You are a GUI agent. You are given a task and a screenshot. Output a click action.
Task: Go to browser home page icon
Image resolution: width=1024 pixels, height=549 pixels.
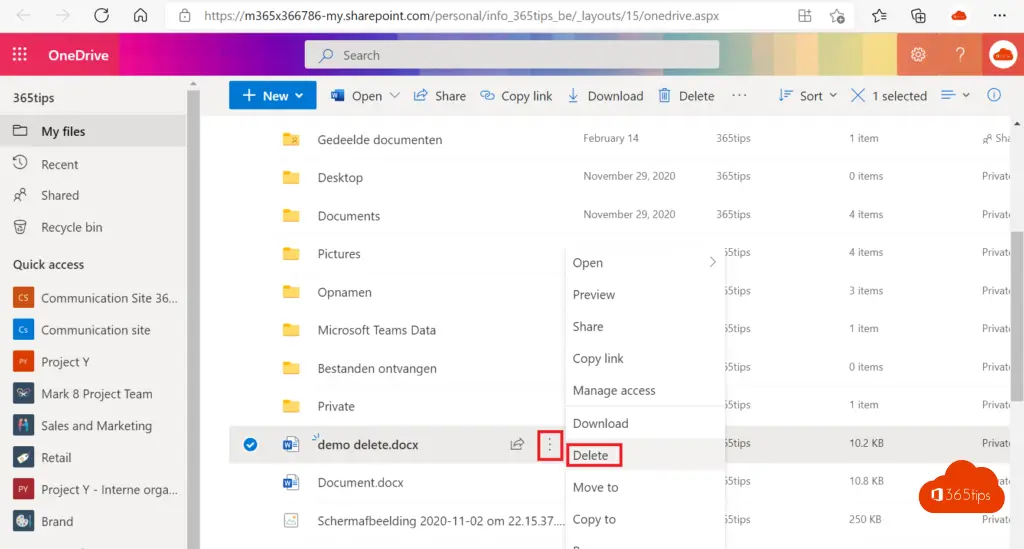click(140, 15)
